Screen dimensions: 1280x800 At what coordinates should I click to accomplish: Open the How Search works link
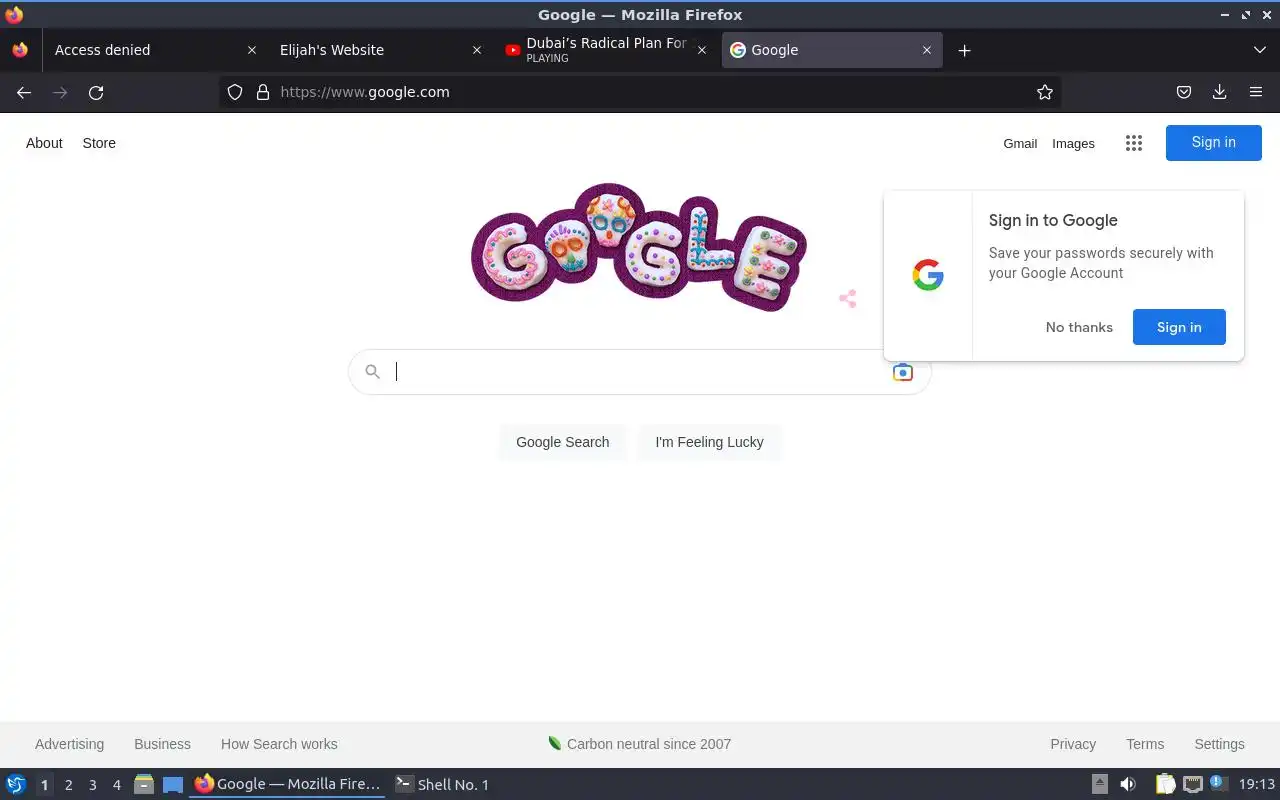(279, 744)
